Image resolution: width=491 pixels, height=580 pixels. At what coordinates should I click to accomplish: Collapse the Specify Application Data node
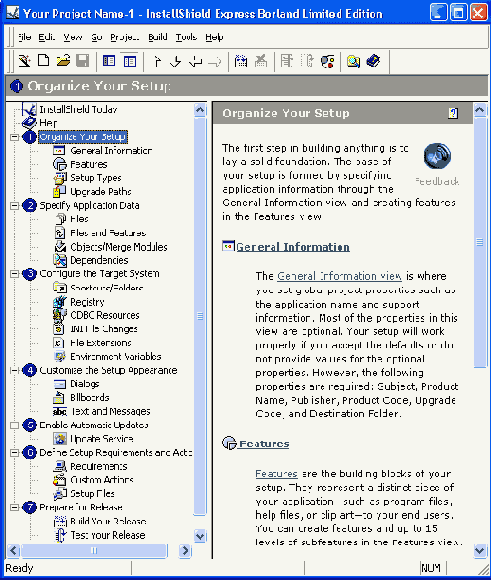click(x=14, y=206)
